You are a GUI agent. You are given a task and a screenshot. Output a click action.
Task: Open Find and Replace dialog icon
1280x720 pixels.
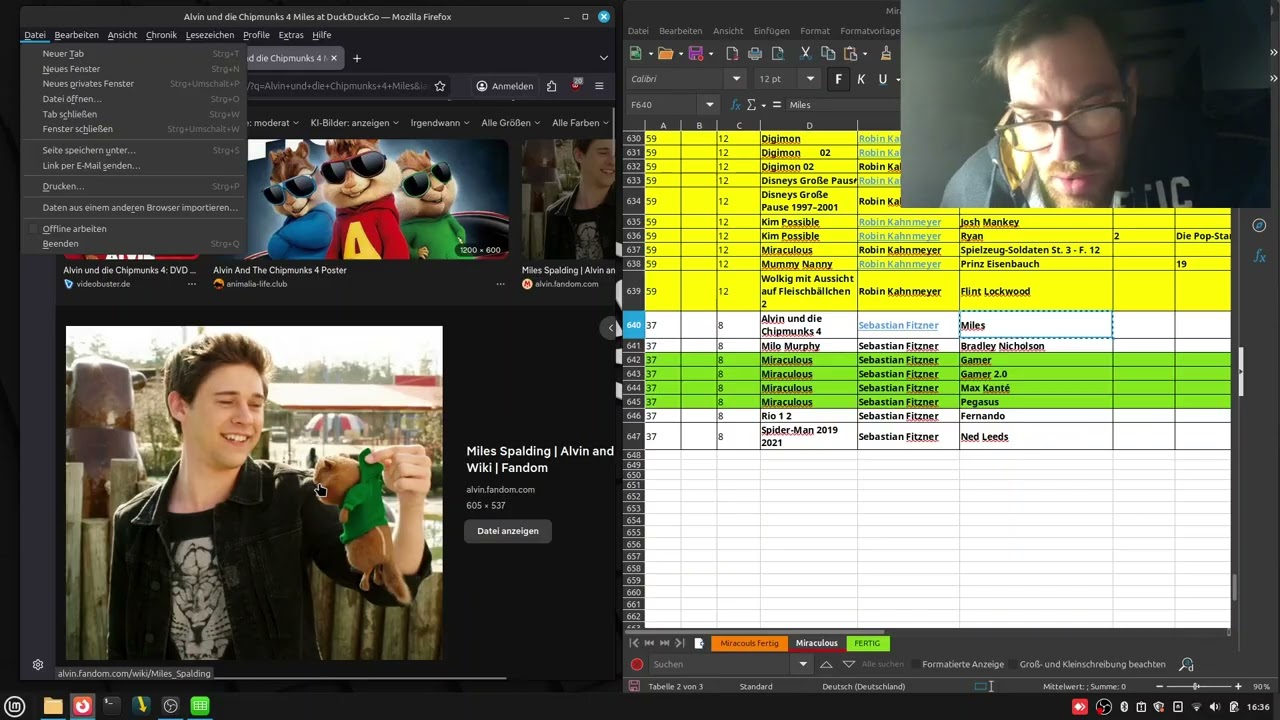[x=1186, y=664]
